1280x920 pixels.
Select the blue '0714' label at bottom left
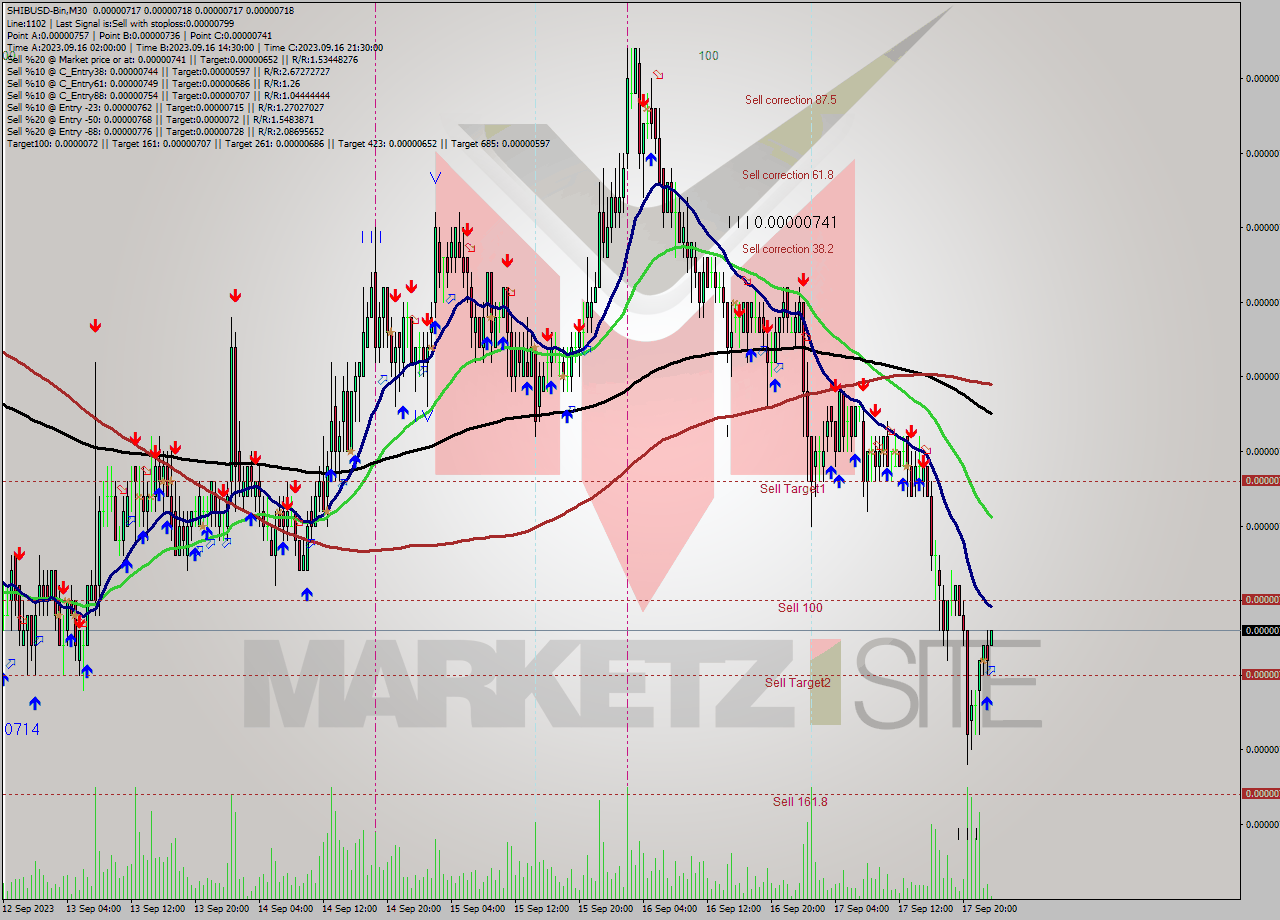[x=22, y=730]
